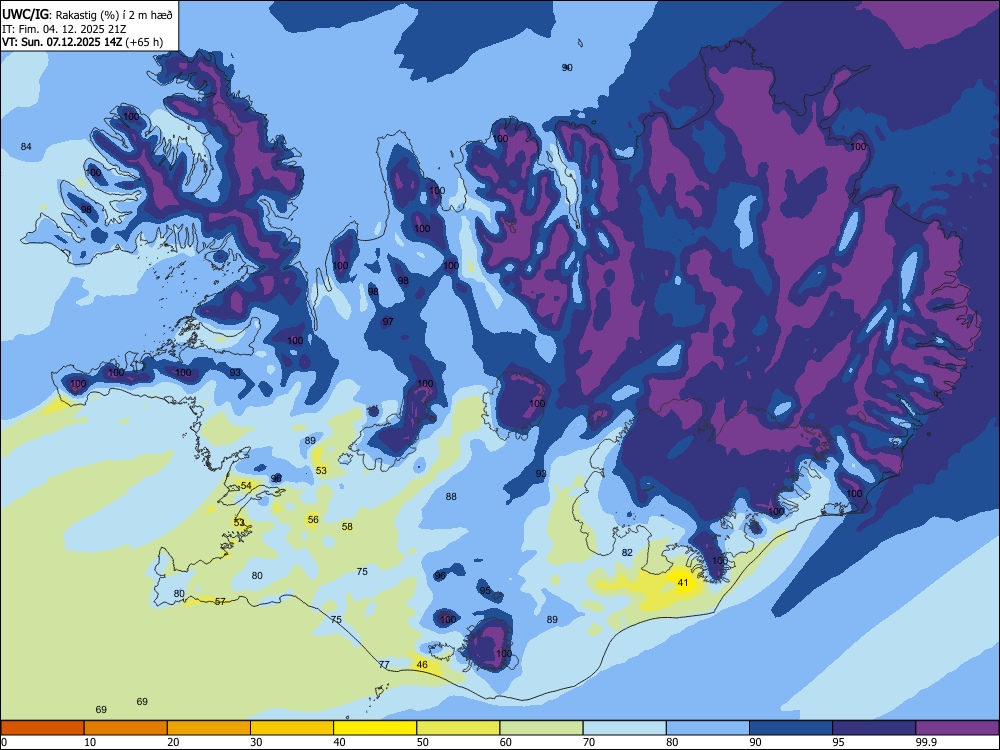Click the legend tick label 10
This screenshot has width=1000, height=750.
(x=90, y=742)
